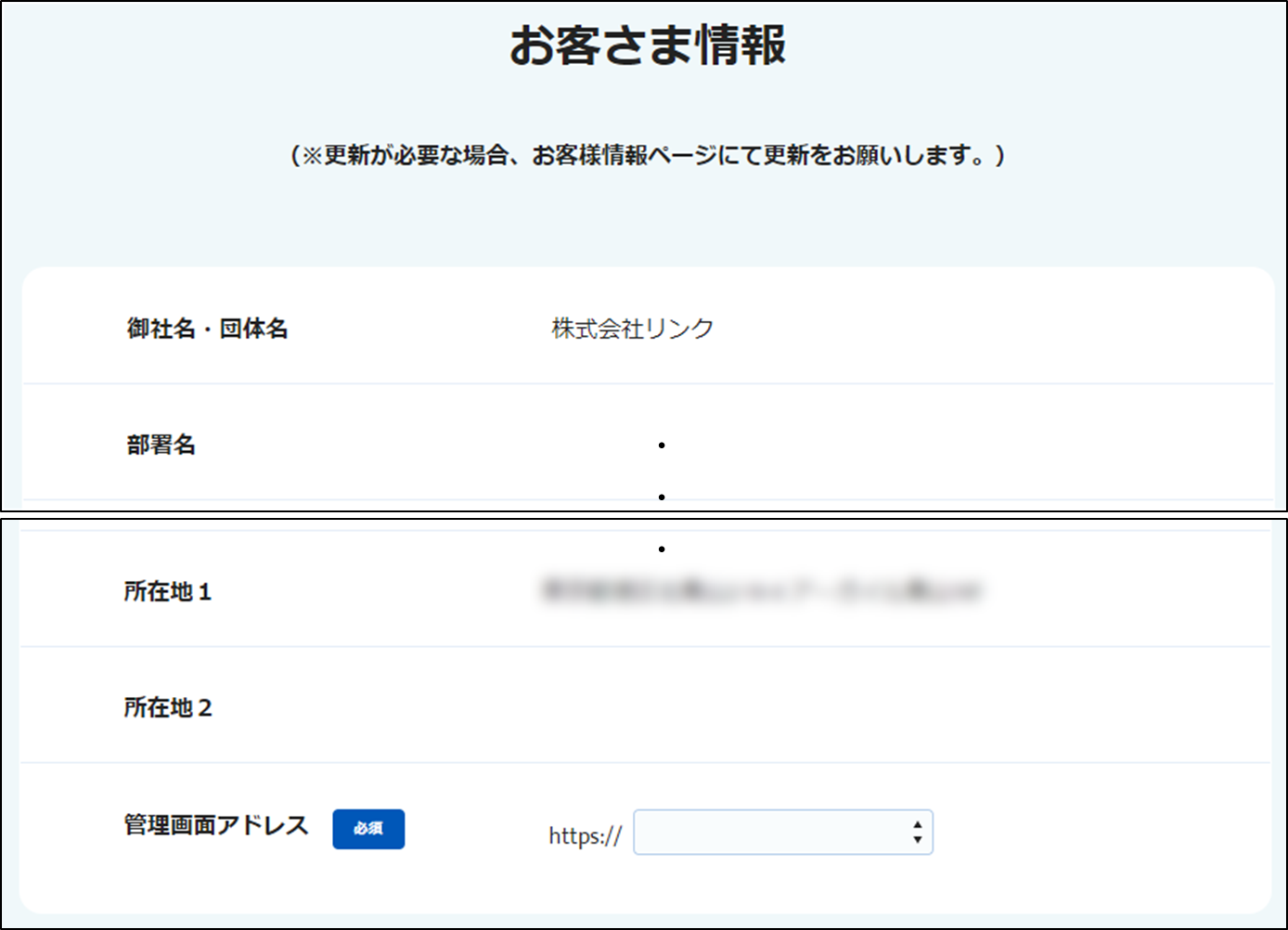Click the blurred 所在地１ address value
Screen dimensions: 1288x930
761,590
